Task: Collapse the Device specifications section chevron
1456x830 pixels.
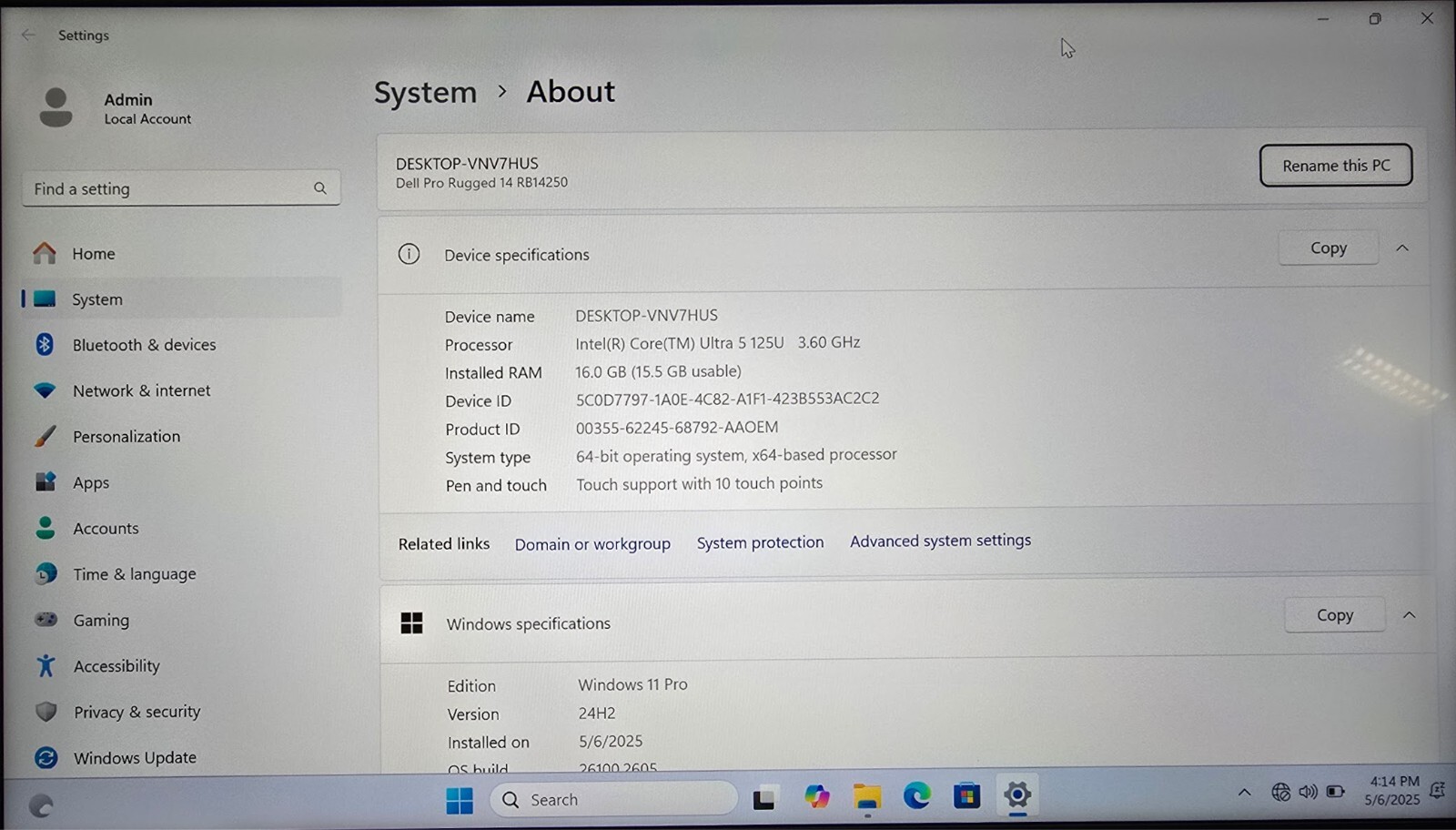Action: (1402, 248)
